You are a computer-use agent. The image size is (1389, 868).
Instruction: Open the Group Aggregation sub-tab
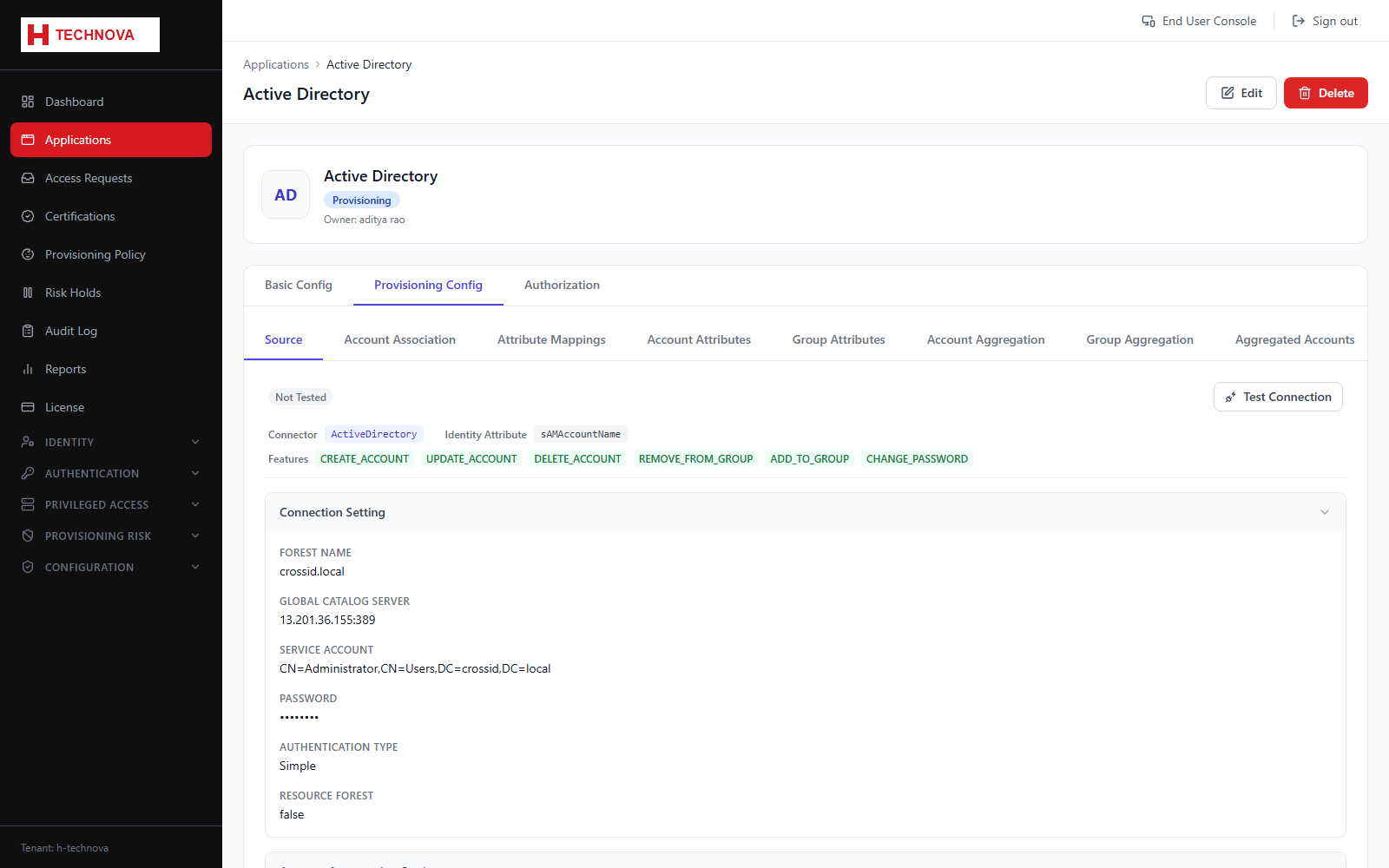coord(1140,339)
